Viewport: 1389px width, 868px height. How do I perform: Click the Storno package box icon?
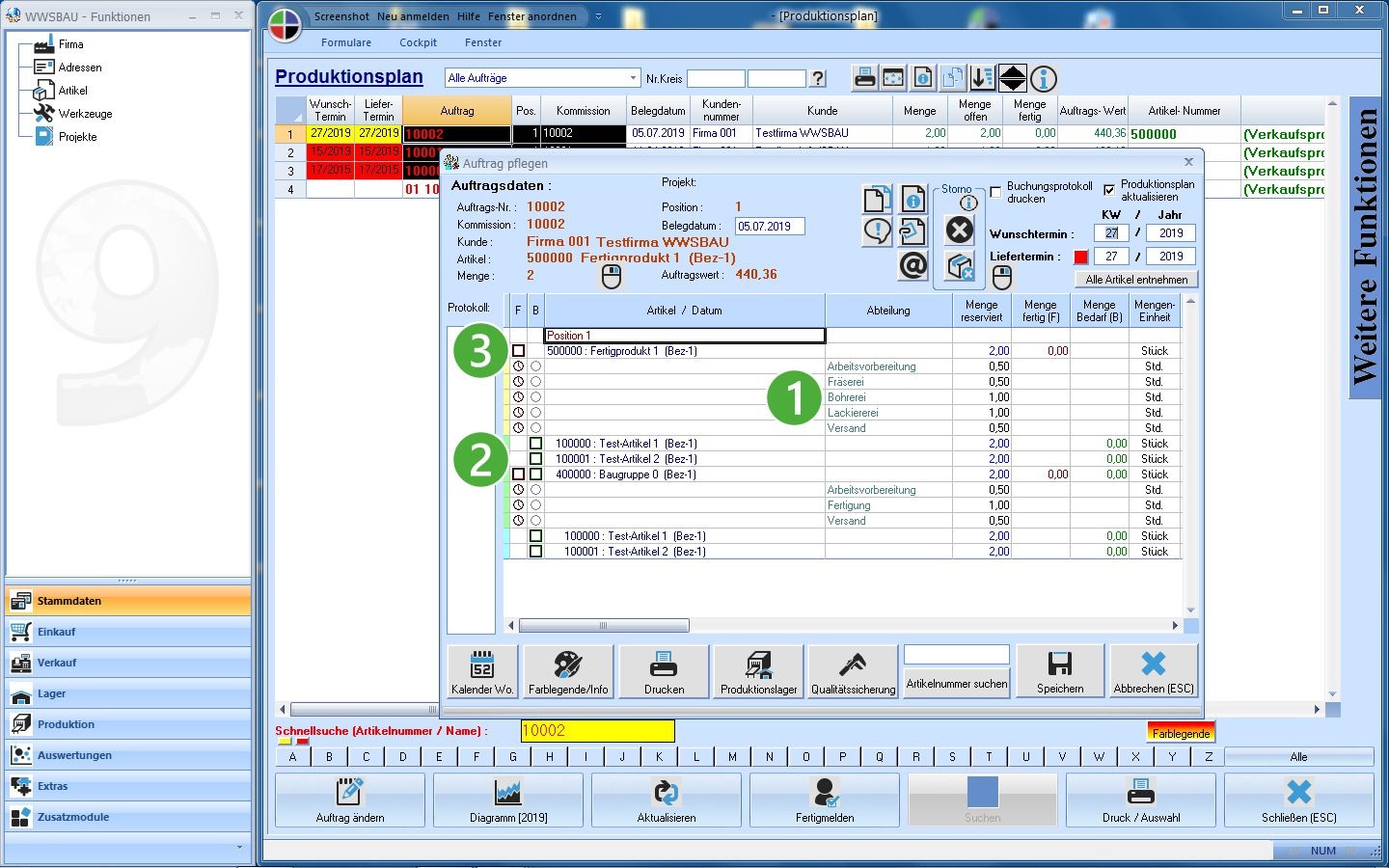pos(960,266)
